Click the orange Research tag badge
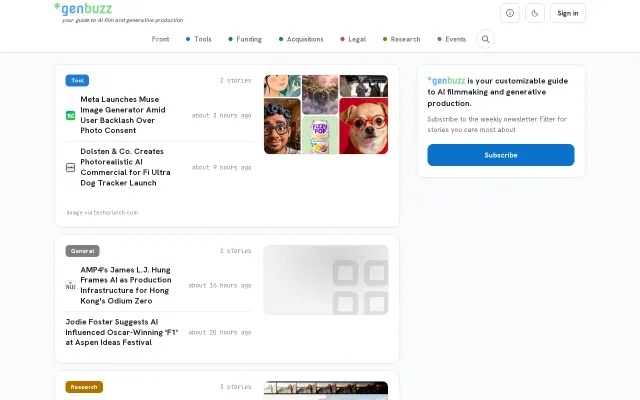 (x=84, y=387)
